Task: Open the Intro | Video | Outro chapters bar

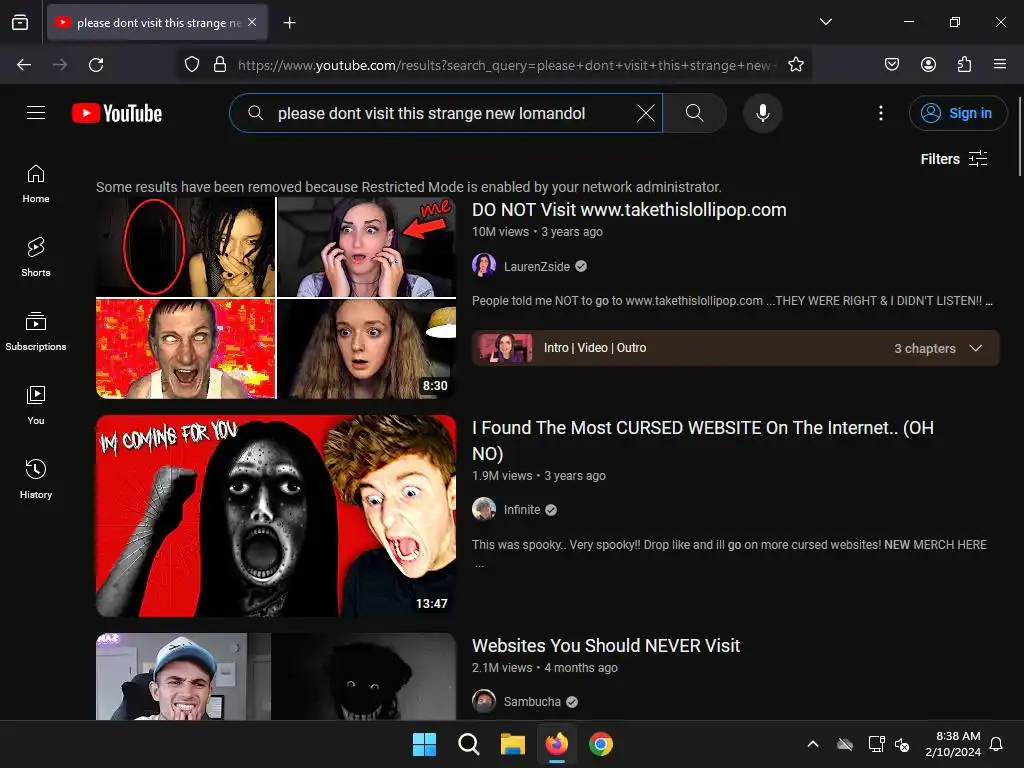Action: click(735, 348)
